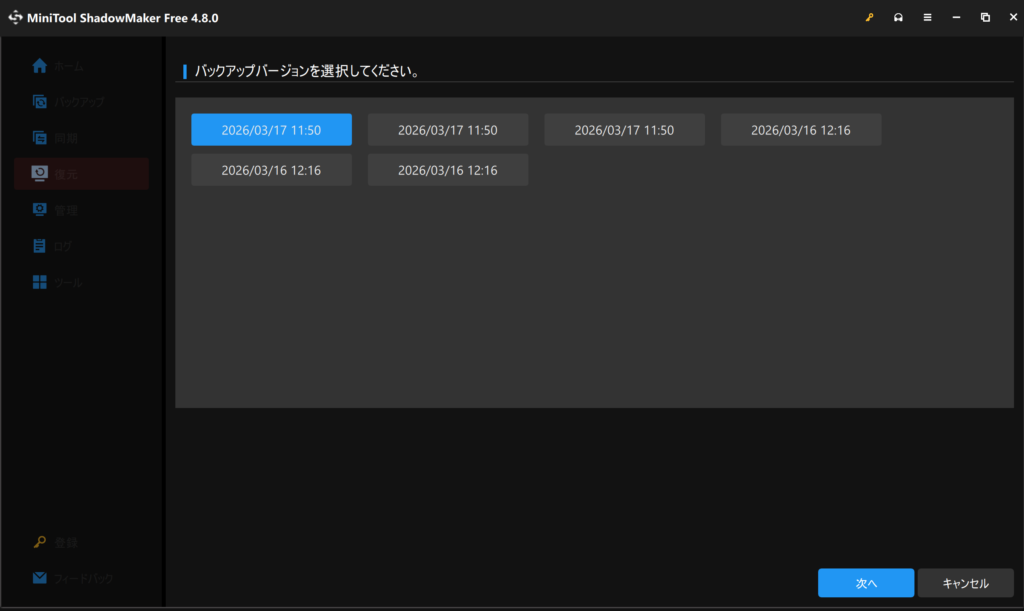
Task: Open the Log (ログ) clipboard icon
Action: (x=40, y=246)
